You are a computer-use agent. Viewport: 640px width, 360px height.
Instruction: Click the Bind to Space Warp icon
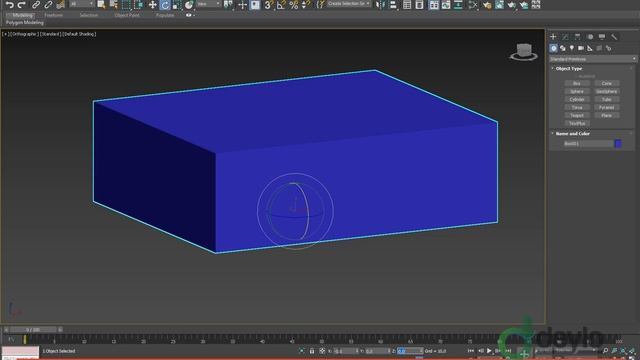[60, 5]
